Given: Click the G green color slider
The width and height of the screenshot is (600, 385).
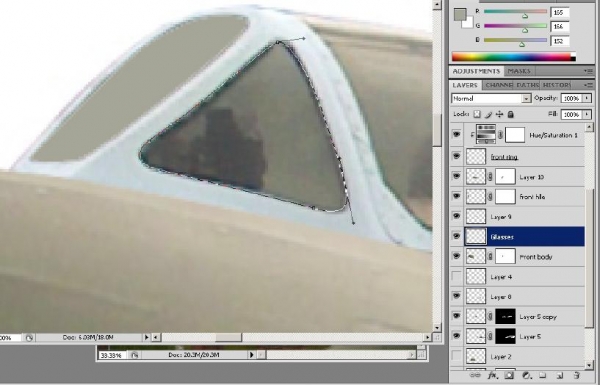Looking at the screenshot, I should pyautogui.click(x=515, y=26).
